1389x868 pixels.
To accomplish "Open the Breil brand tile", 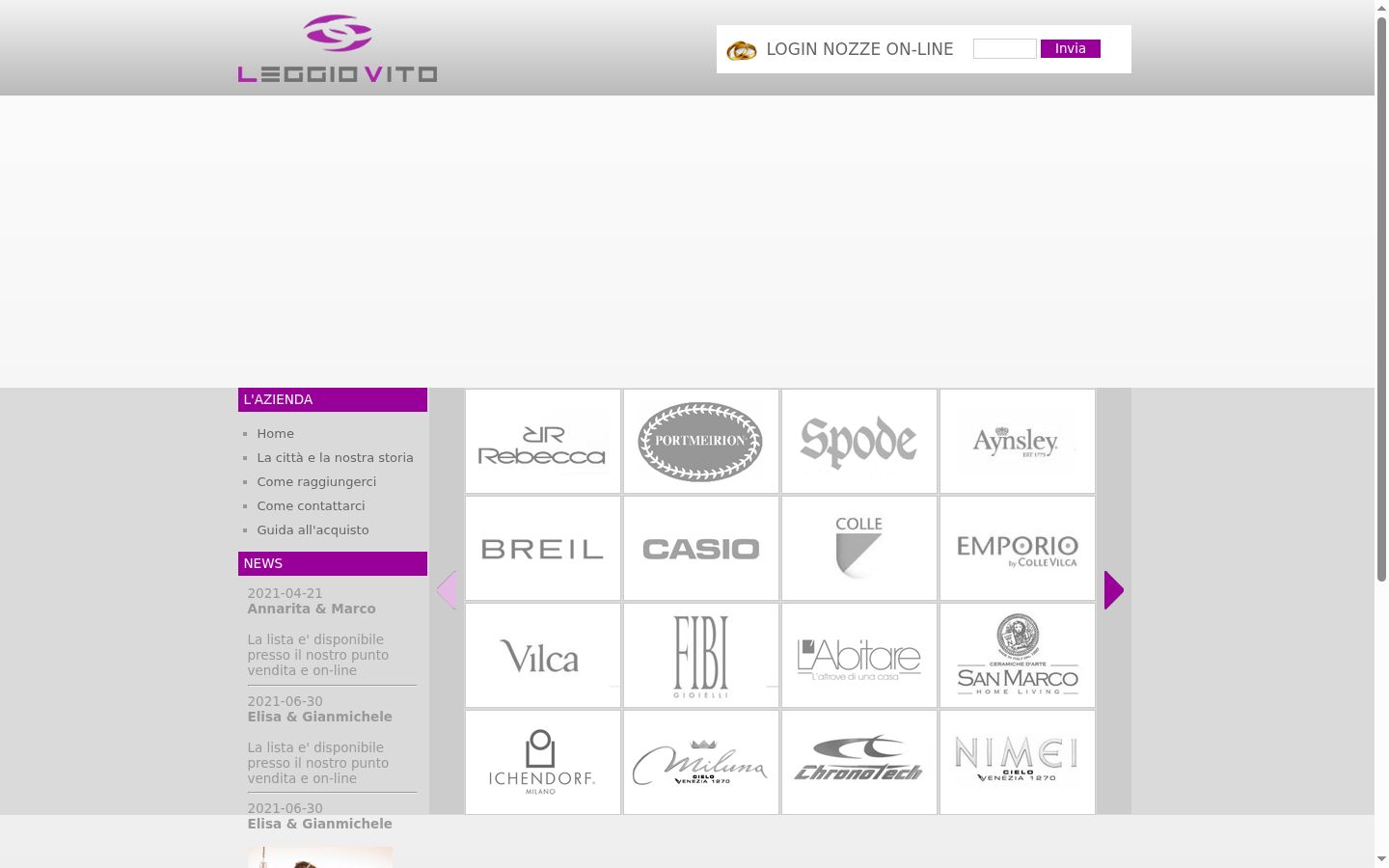I will click(x=543, y=549).
